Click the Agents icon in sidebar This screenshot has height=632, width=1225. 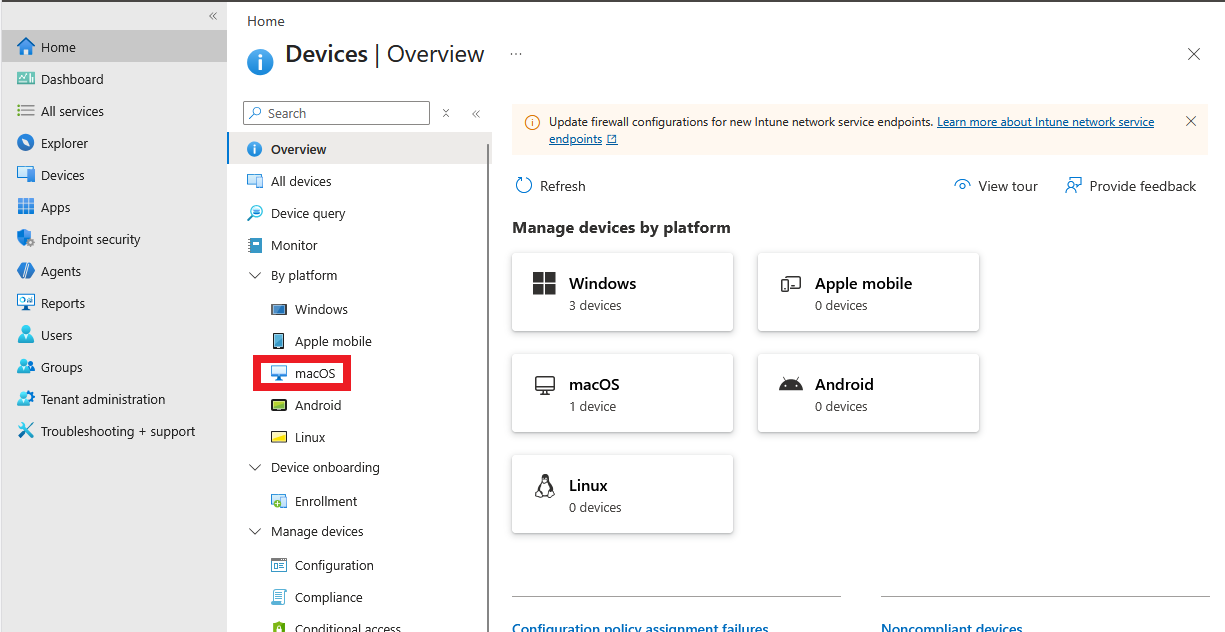(x=26, y=271)
